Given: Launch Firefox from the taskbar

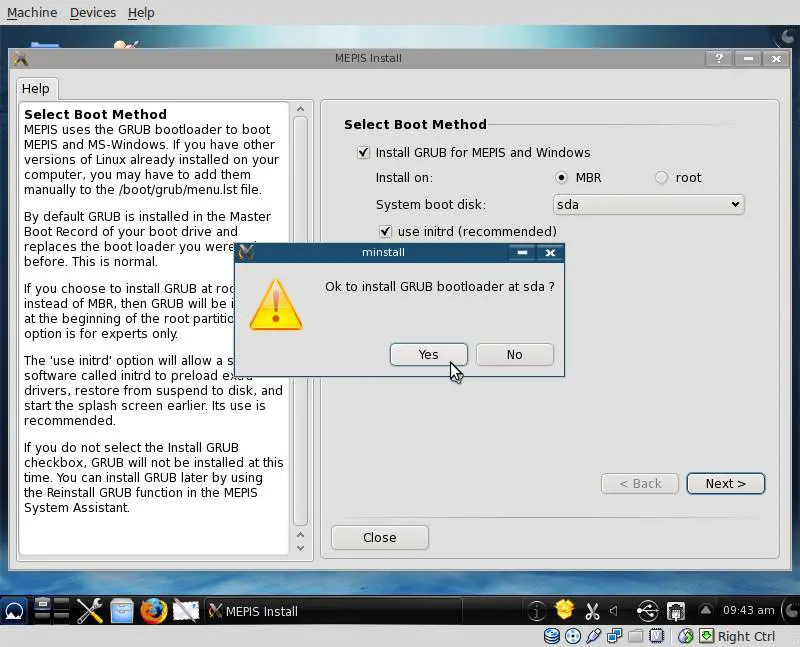Looking at the screenshot, I should 154,610.
